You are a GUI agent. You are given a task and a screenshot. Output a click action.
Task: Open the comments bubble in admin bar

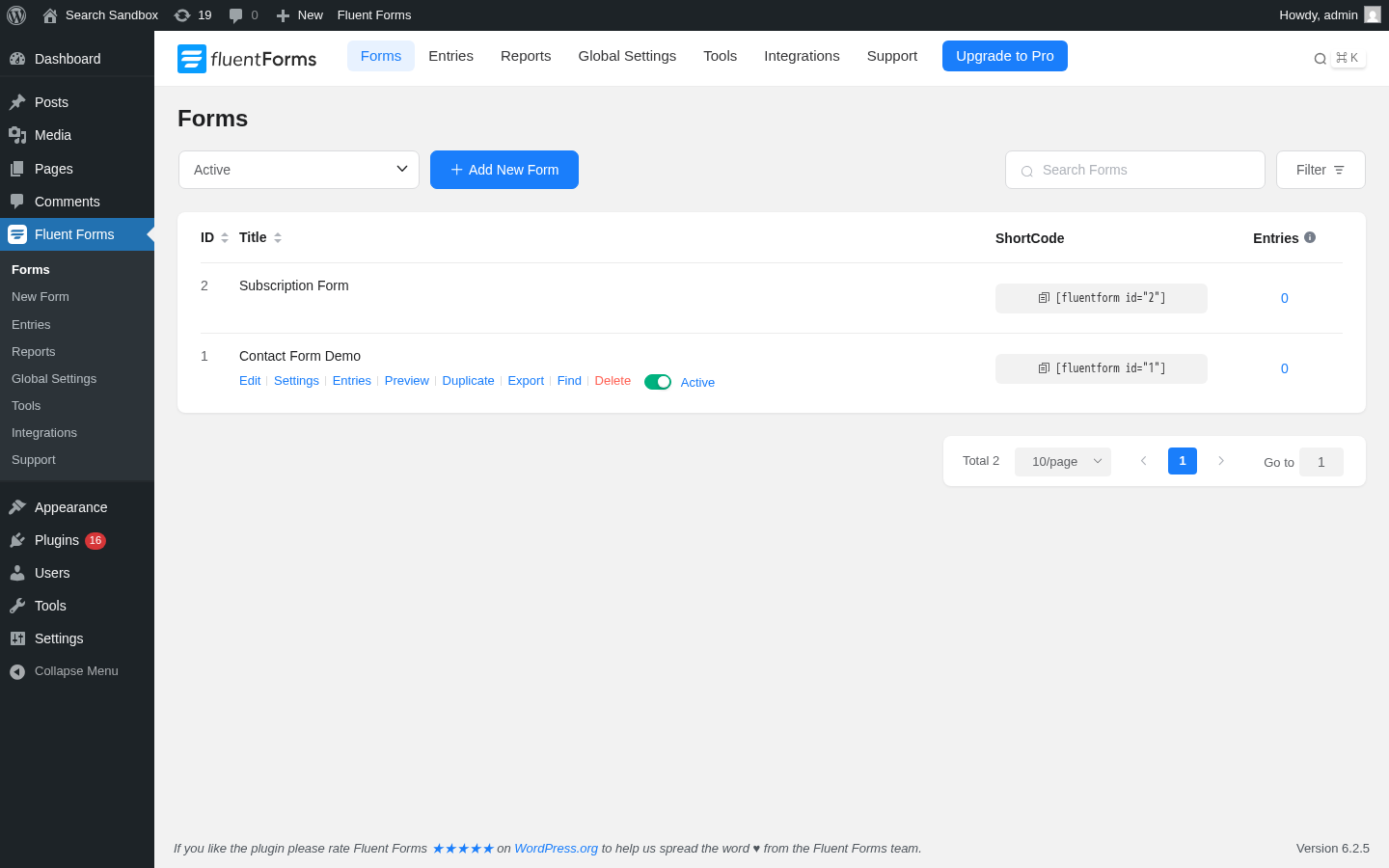point(243,15)
